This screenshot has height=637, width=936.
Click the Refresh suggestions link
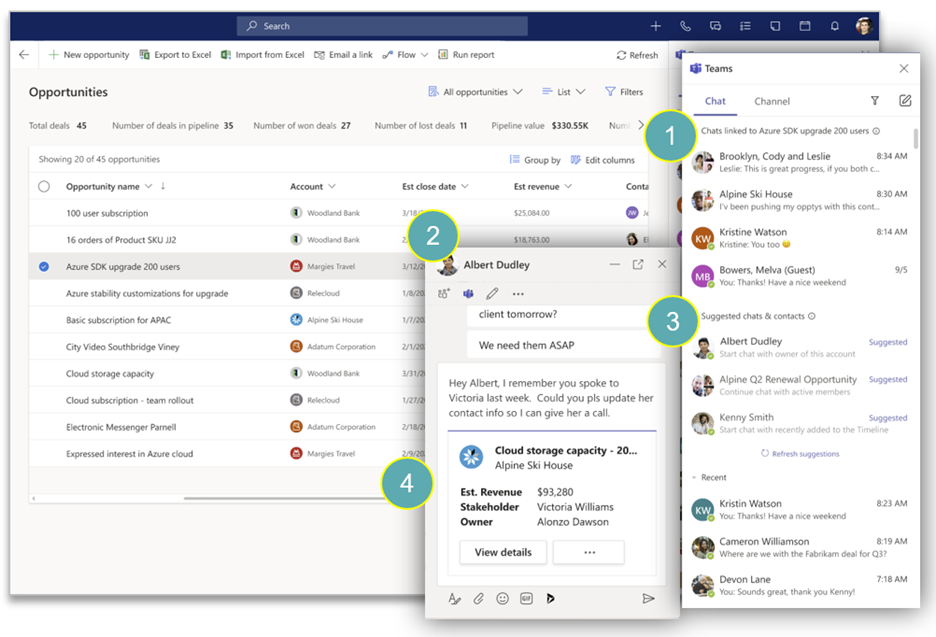tap(800, 454)
